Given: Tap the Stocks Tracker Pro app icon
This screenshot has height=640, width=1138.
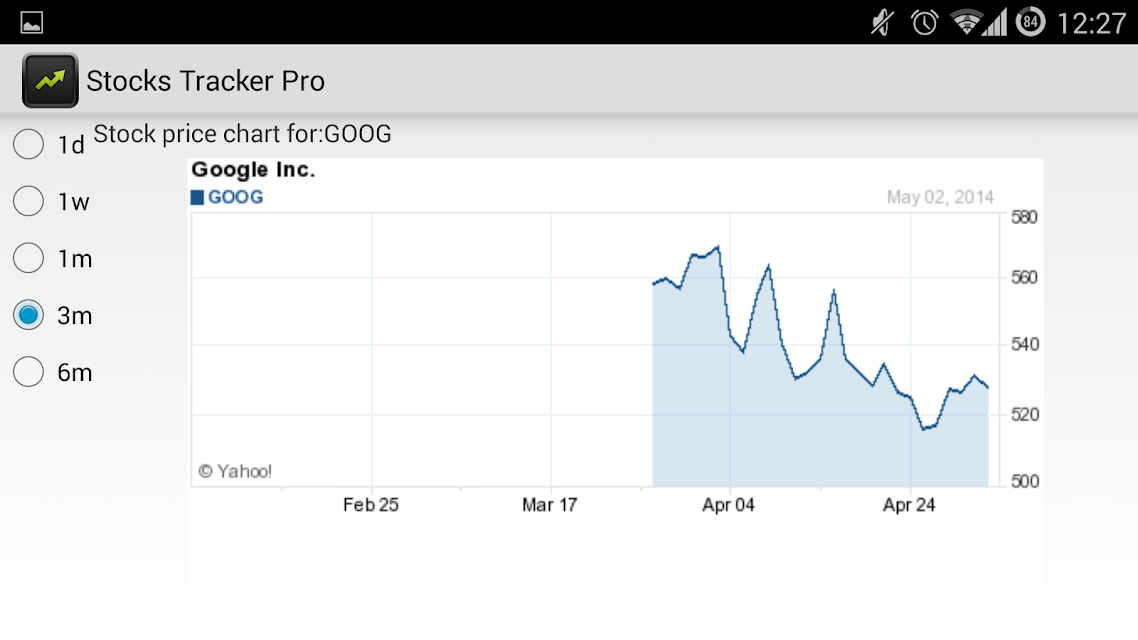Looking at the screenshot, I should click(50, 81).
